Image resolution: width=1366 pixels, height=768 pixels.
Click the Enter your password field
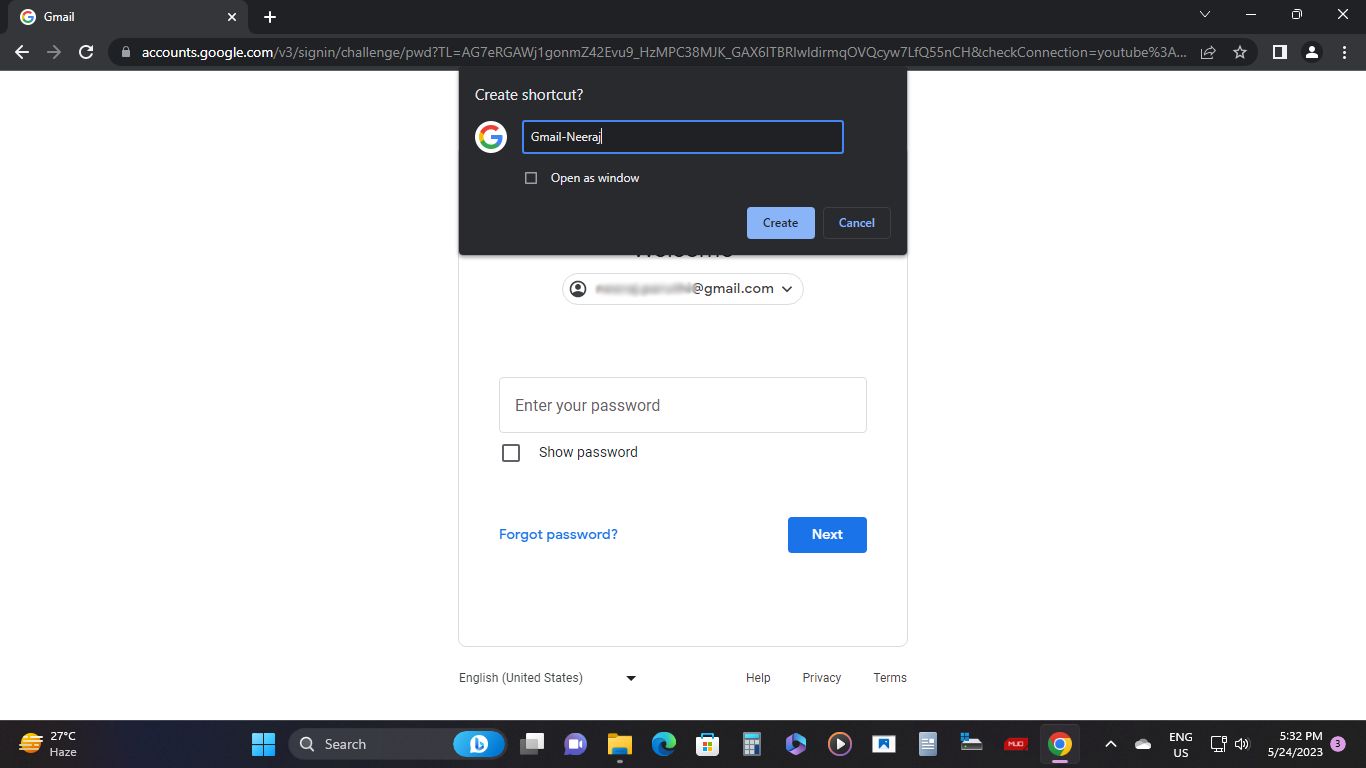(x=683, y=405)
